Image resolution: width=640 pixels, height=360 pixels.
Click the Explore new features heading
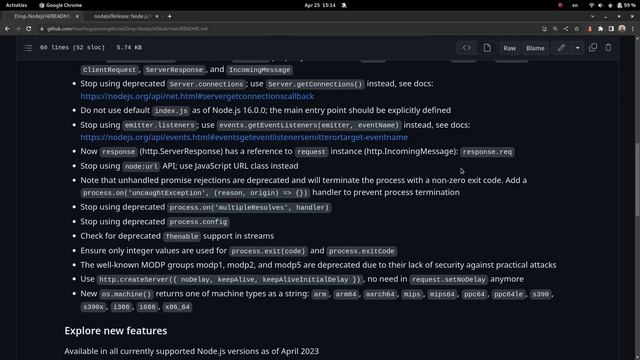[116, 331]
